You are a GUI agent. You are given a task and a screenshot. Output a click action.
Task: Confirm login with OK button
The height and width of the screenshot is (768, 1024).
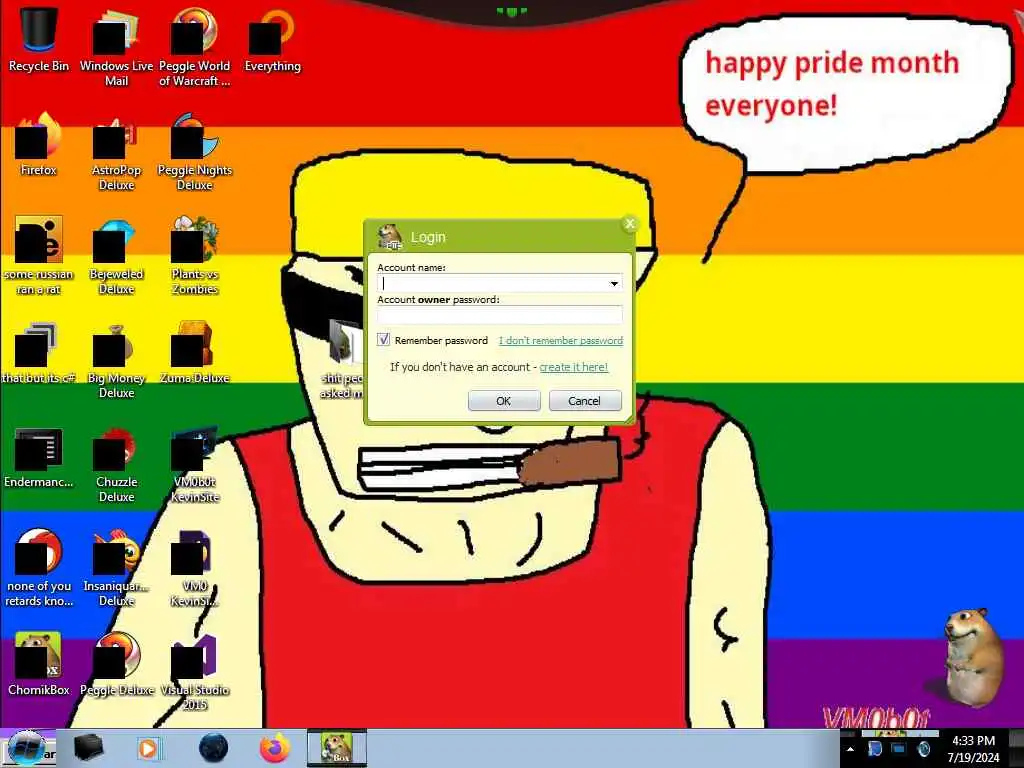coord(504,400)
